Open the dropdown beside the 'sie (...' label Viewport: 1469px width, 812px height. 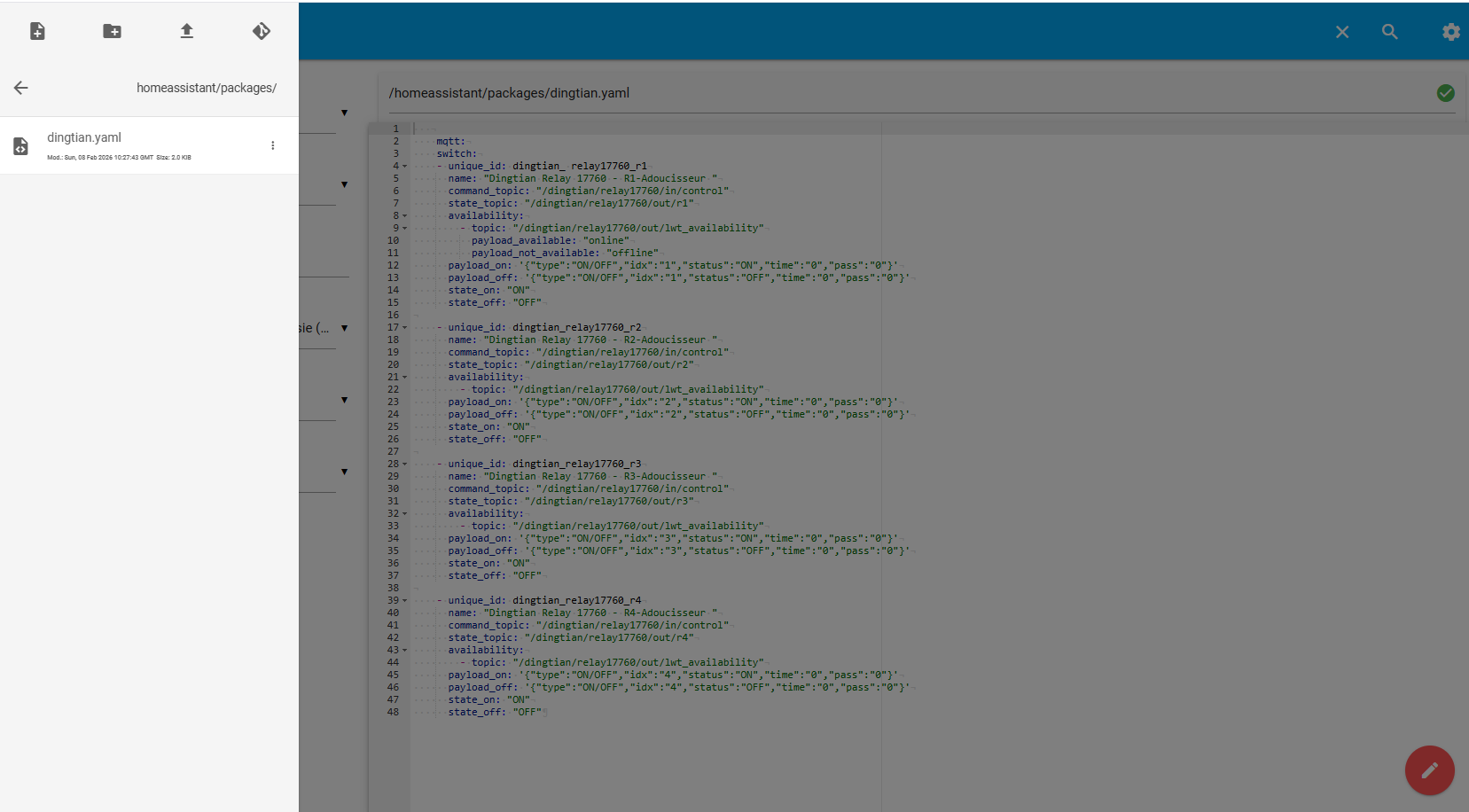(344, 328)
